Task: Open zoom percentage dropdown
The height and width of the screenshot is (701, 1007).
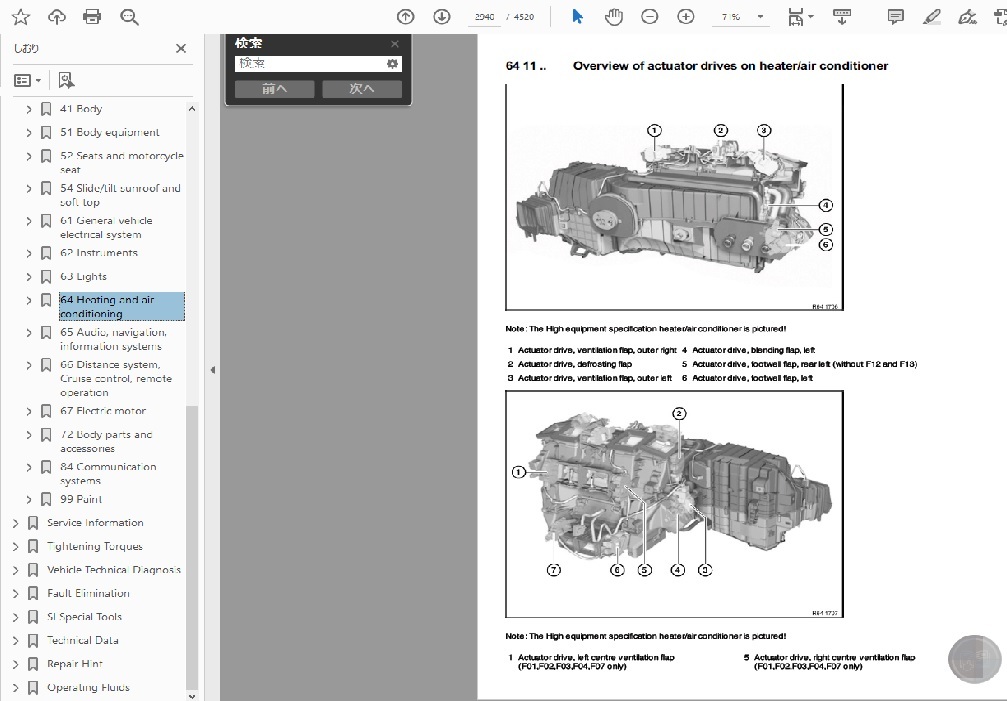Action: [760, 17]
